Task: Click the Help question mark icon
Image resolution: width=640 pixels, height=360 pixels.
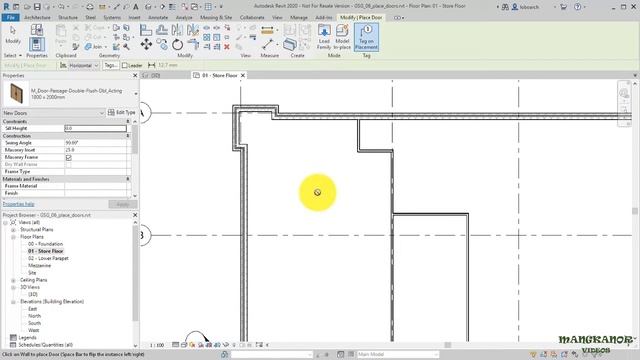Action: tap(578, 7)
